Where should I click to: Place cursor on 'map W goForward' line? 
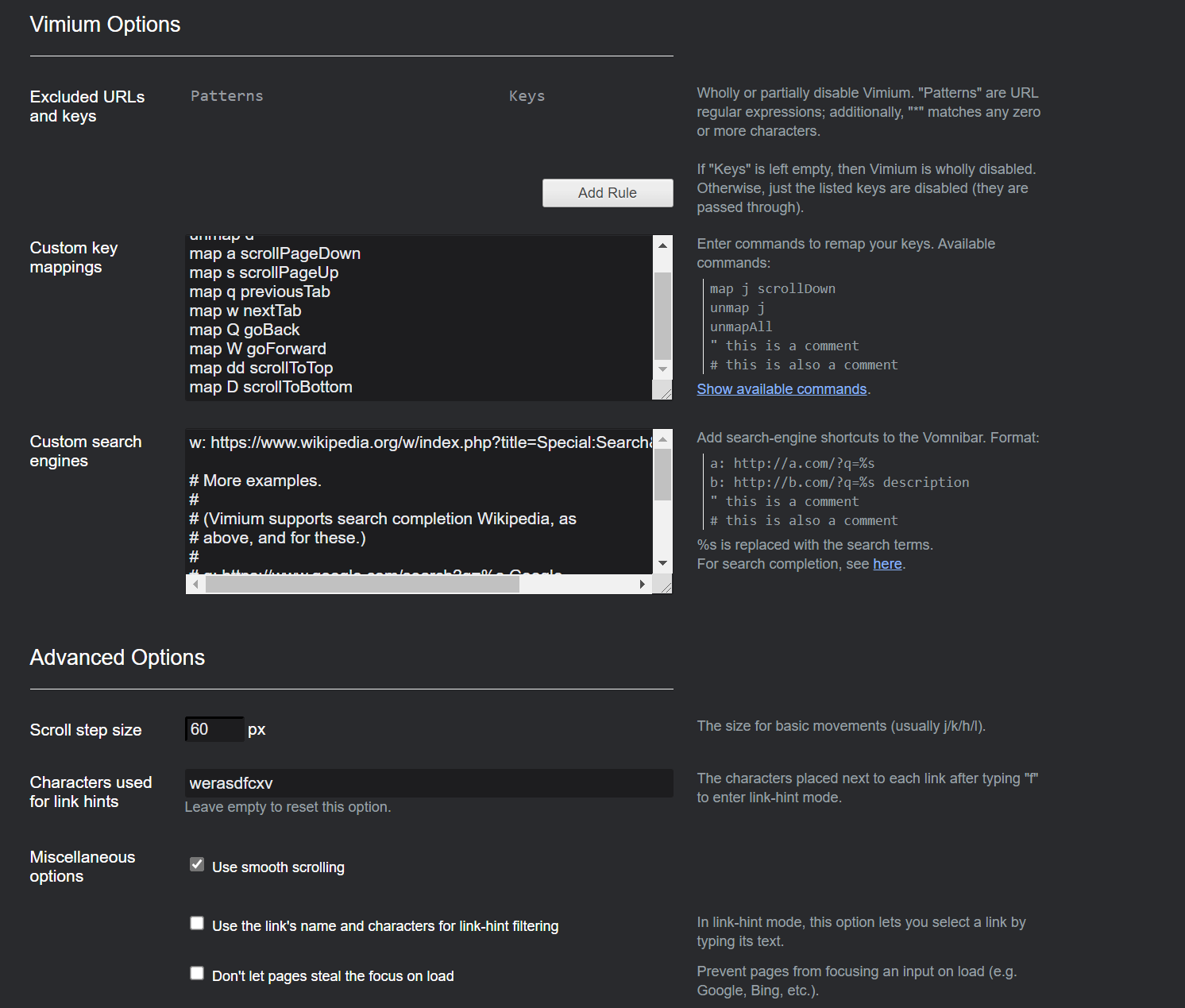pyautogui.click(x=257, y=349)
